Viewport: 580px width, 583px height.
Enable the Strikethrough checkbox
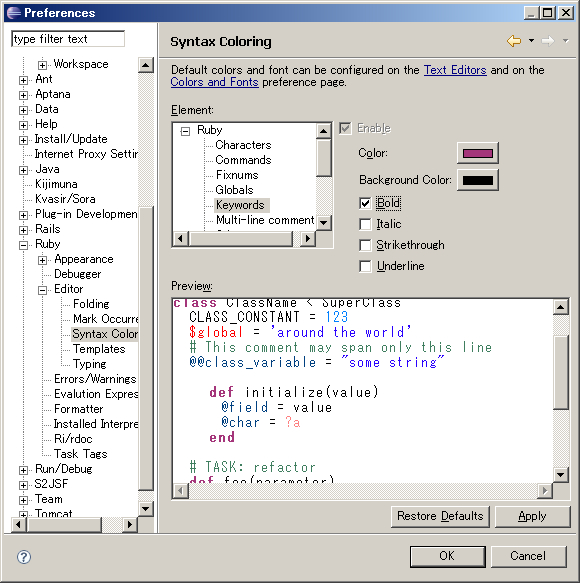click(x=365, y=245)
